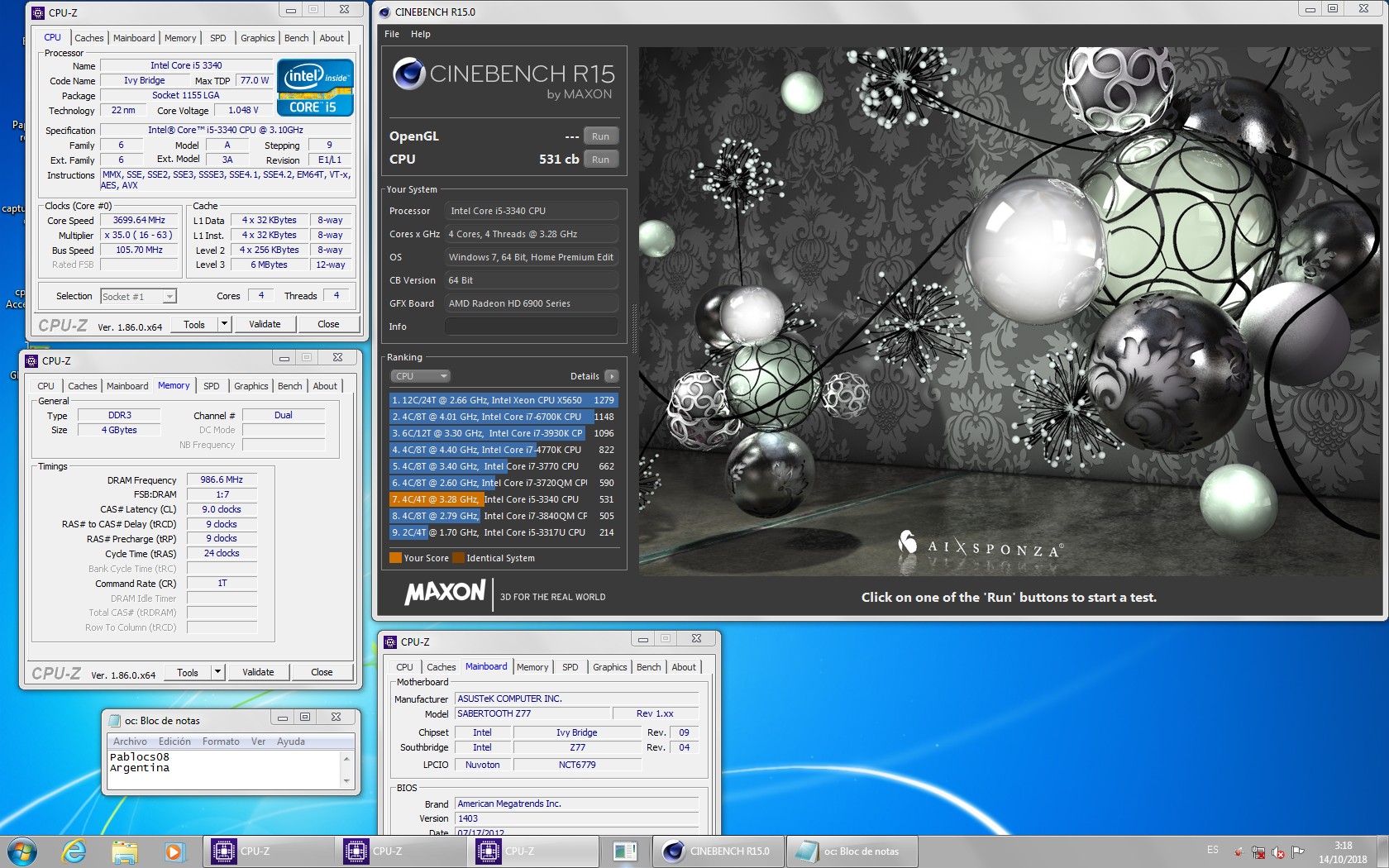Click the Core Speed value 3699.64 MHz

139,220
